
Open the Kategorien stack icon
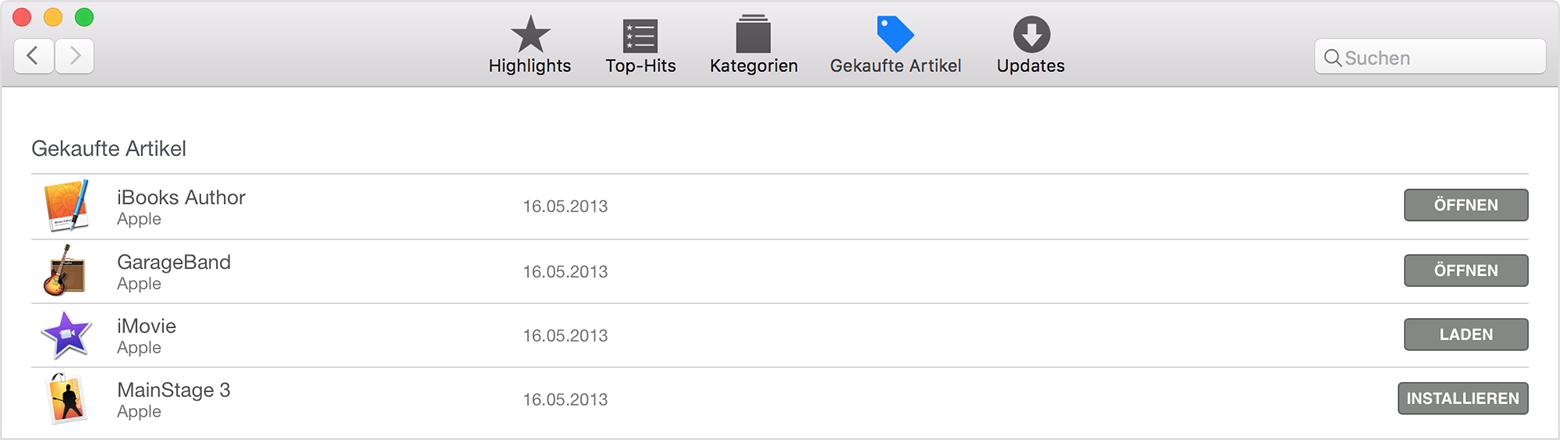tap(753, 34)
